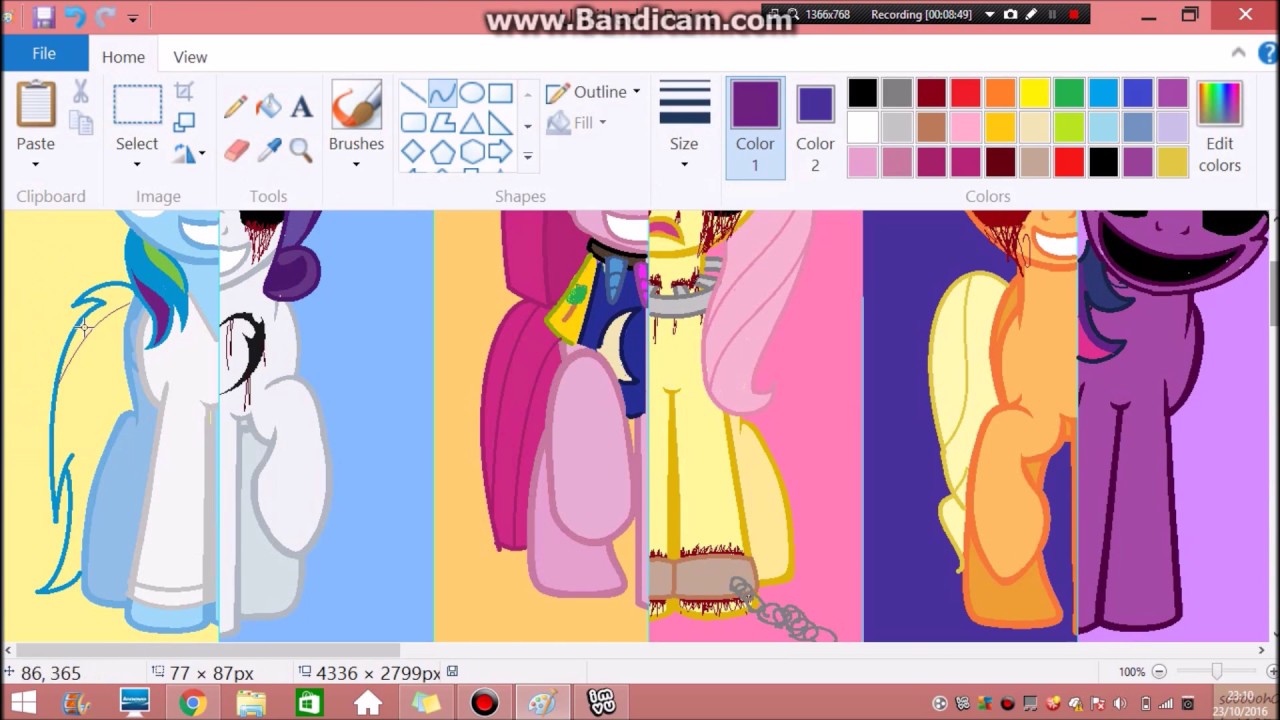This screenshot has height=720, width=1280.
Task: Choose the Diamond shape
Action: 413,152
